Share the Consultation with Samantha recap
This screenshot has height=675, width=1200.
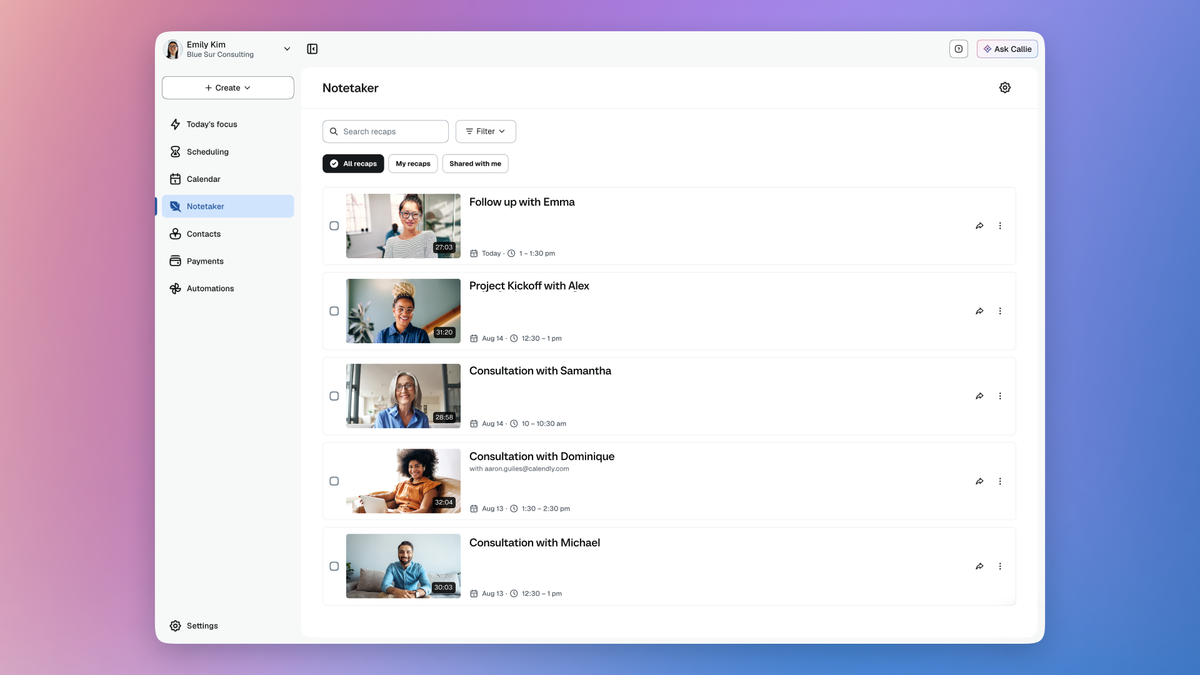click(x=979, y=396)
